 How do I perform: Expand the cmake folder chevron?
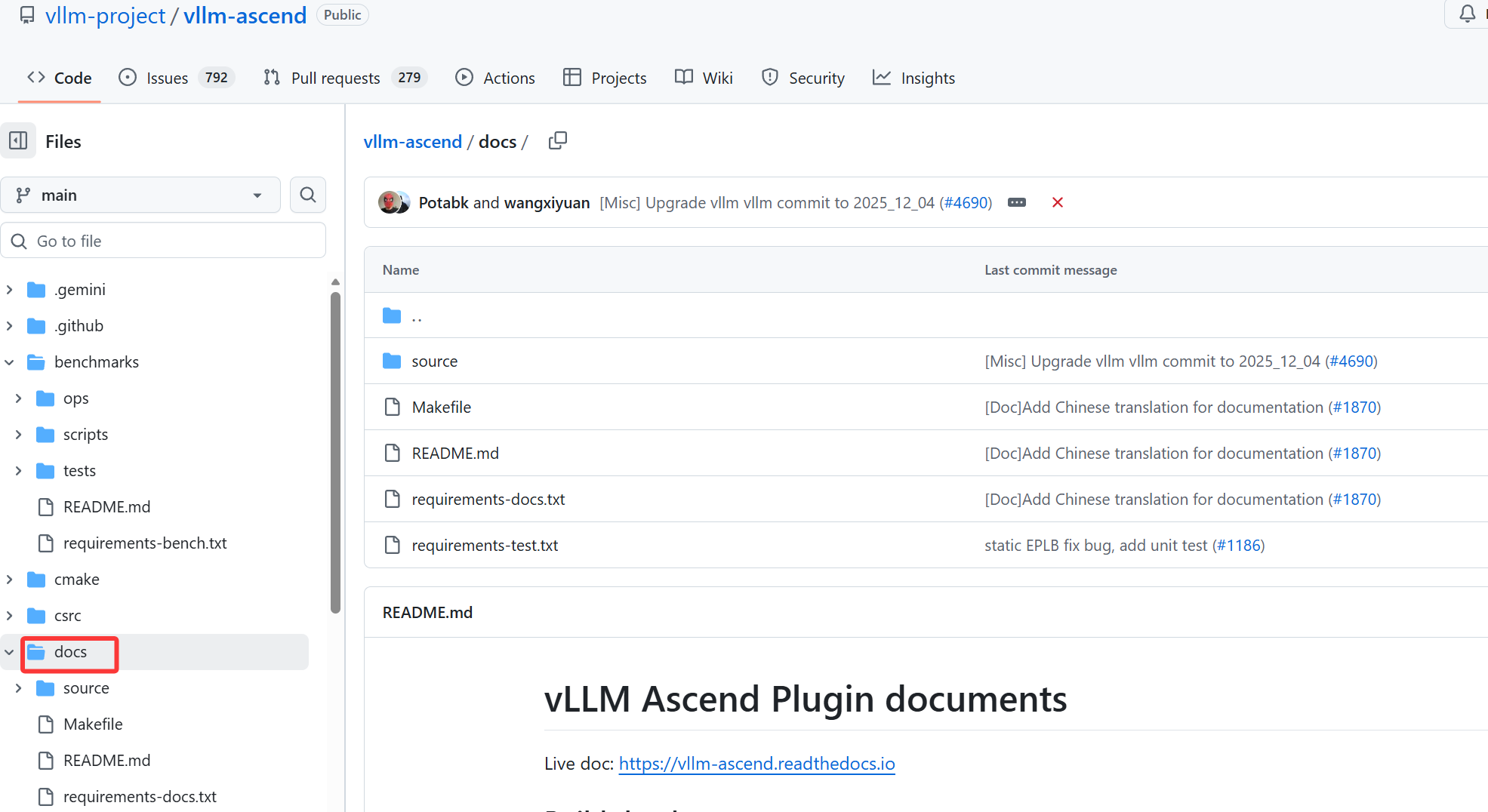click(9, 580)
